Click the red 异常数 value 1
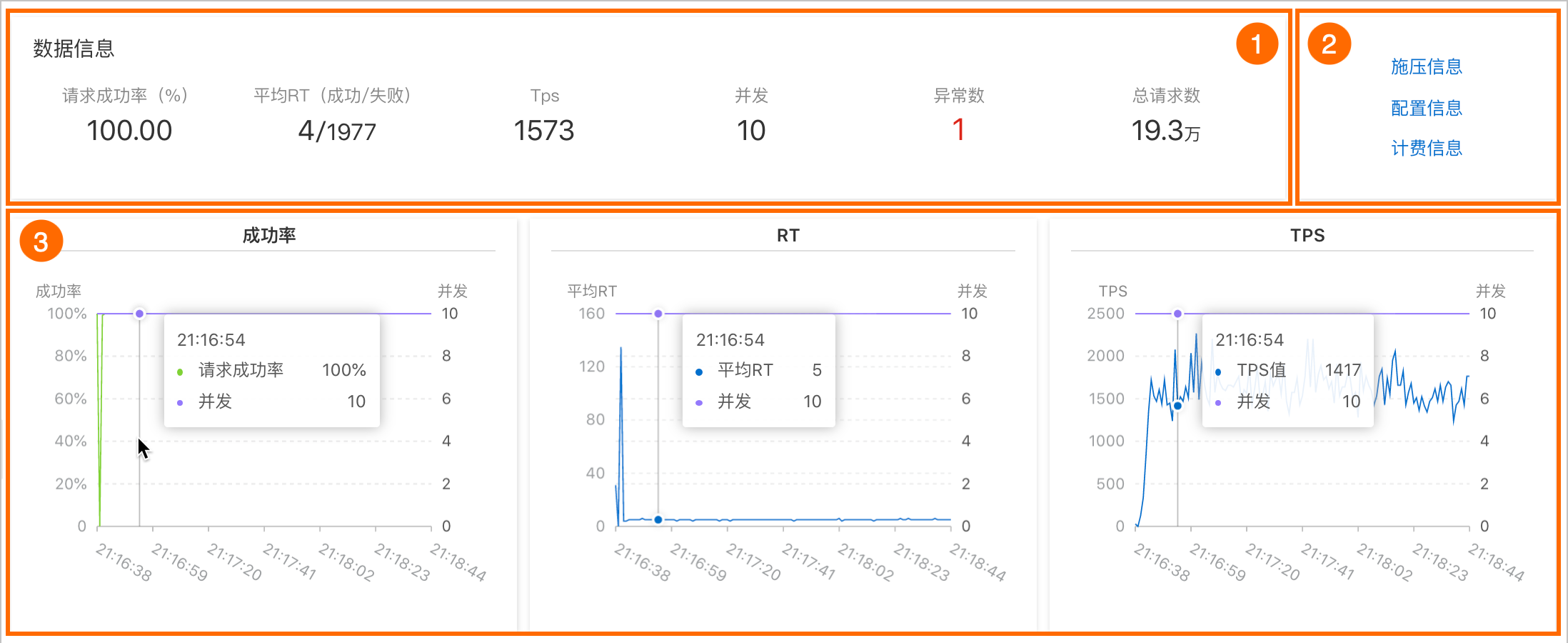Viewport: 1568px width, 643px height. pyautogui.click(x=958, y=130)
